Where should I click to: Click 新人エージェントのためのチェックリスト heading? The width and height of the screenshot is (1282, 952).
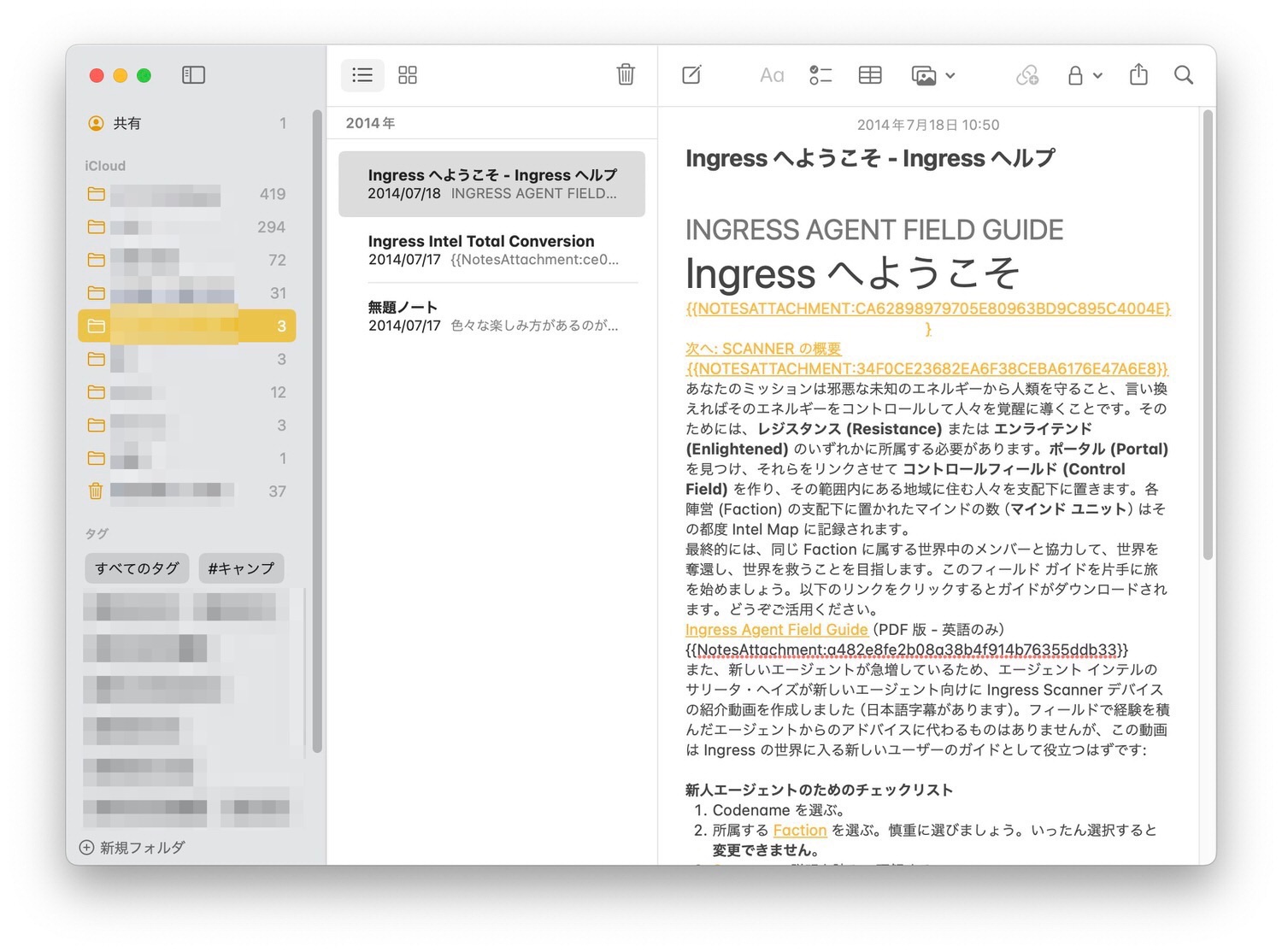[819, 790]
